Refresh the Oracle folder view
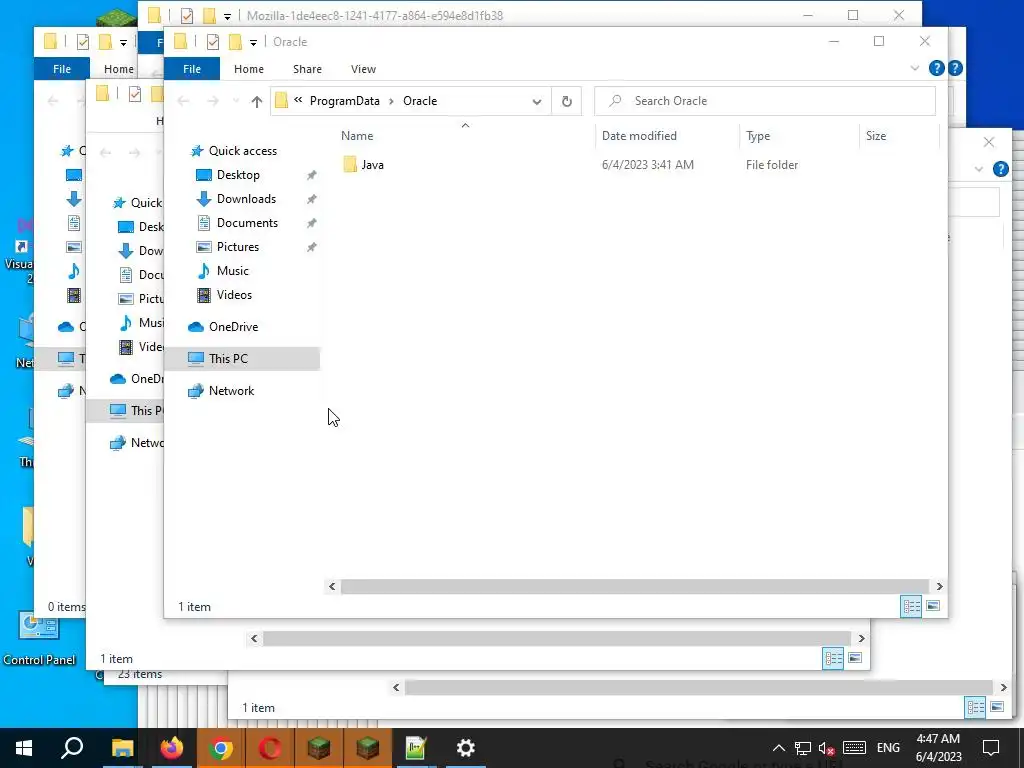 pos(567,101)
